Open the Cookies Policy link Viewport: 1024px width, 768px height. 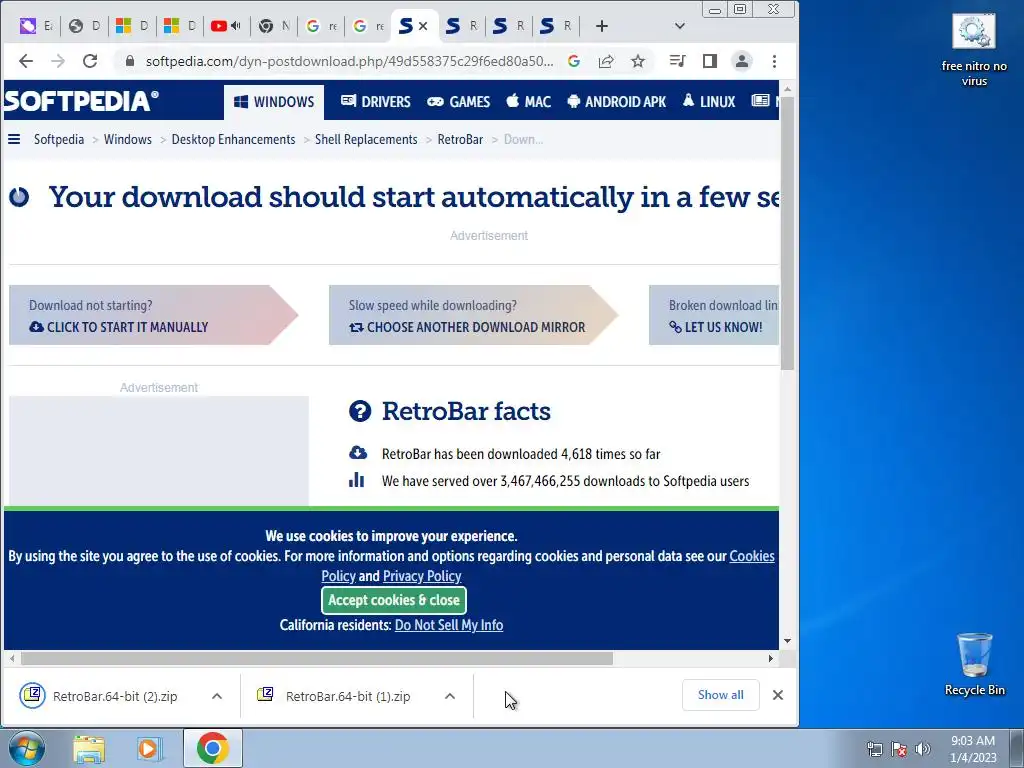click(752, 556)
